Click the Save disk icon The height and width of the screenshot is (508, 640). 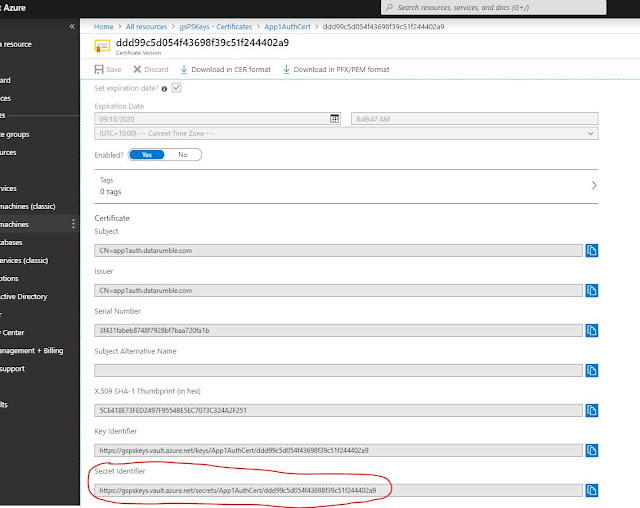tap(99, 69)
